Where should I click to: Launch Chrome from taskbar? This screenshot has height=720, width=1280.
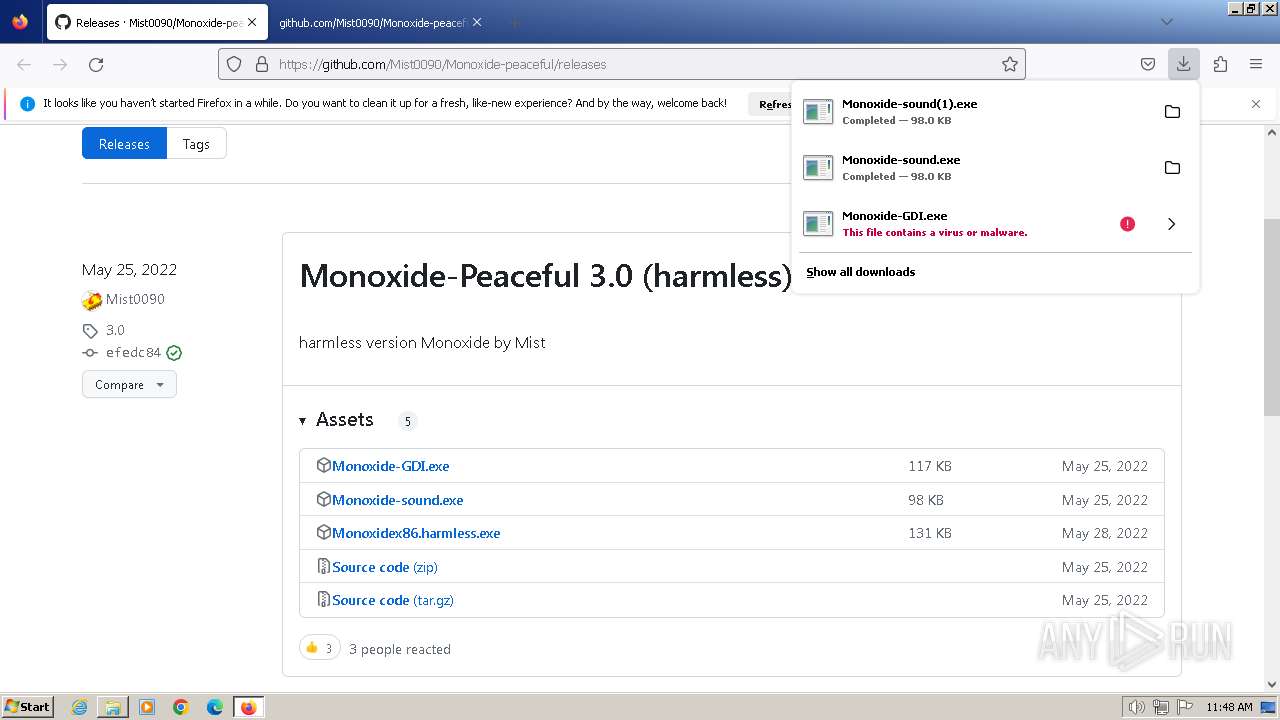pos(181,707)
